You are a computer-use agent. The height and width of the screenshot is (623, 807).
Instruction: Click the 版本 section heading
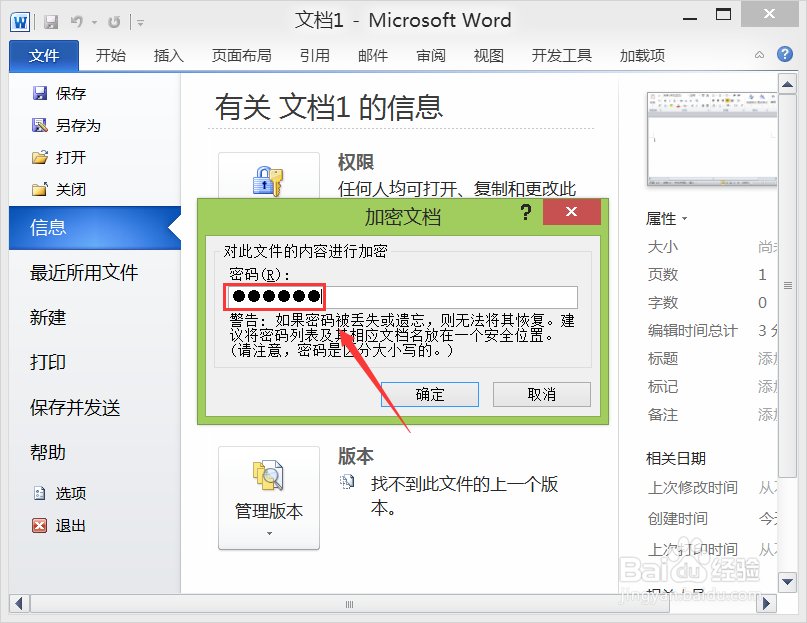tap(356, 456)
